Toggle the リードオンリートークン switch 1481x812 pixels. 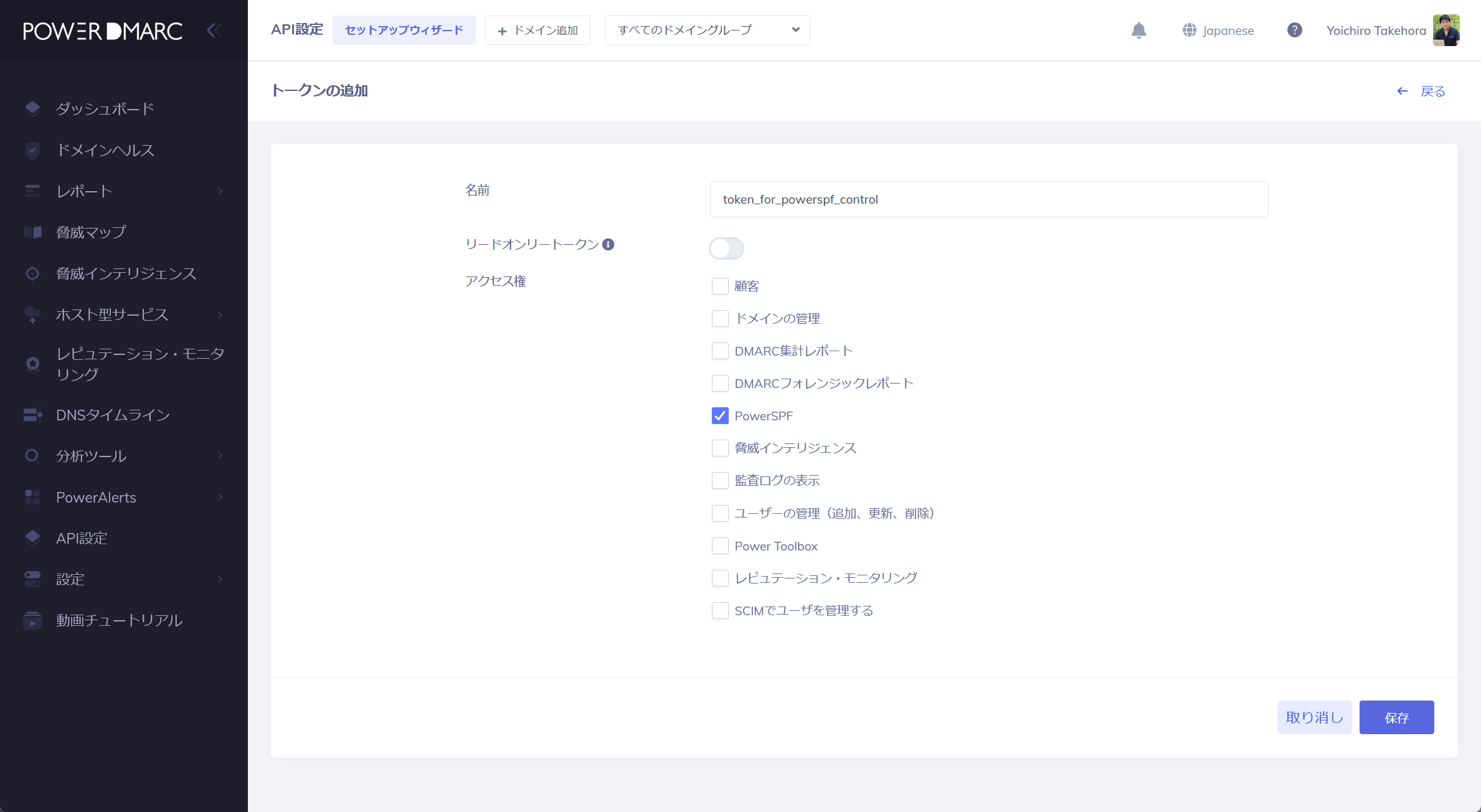click(726, 248)
